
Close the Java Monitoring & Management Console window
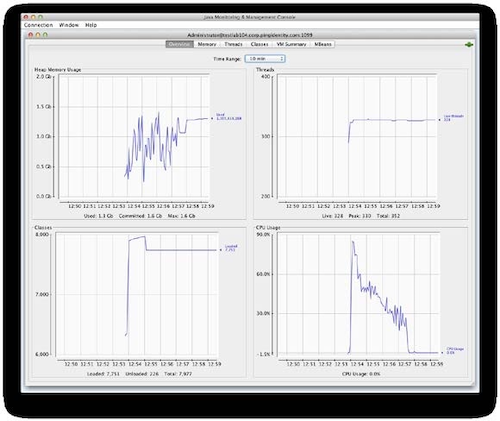26,17
